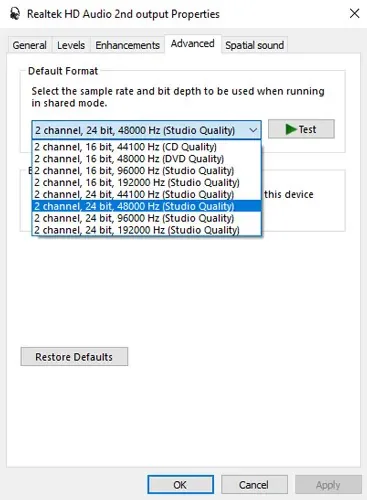The image size is (367, 500).
Task: Close the Properties dialog window
Action: click(354, 14)
